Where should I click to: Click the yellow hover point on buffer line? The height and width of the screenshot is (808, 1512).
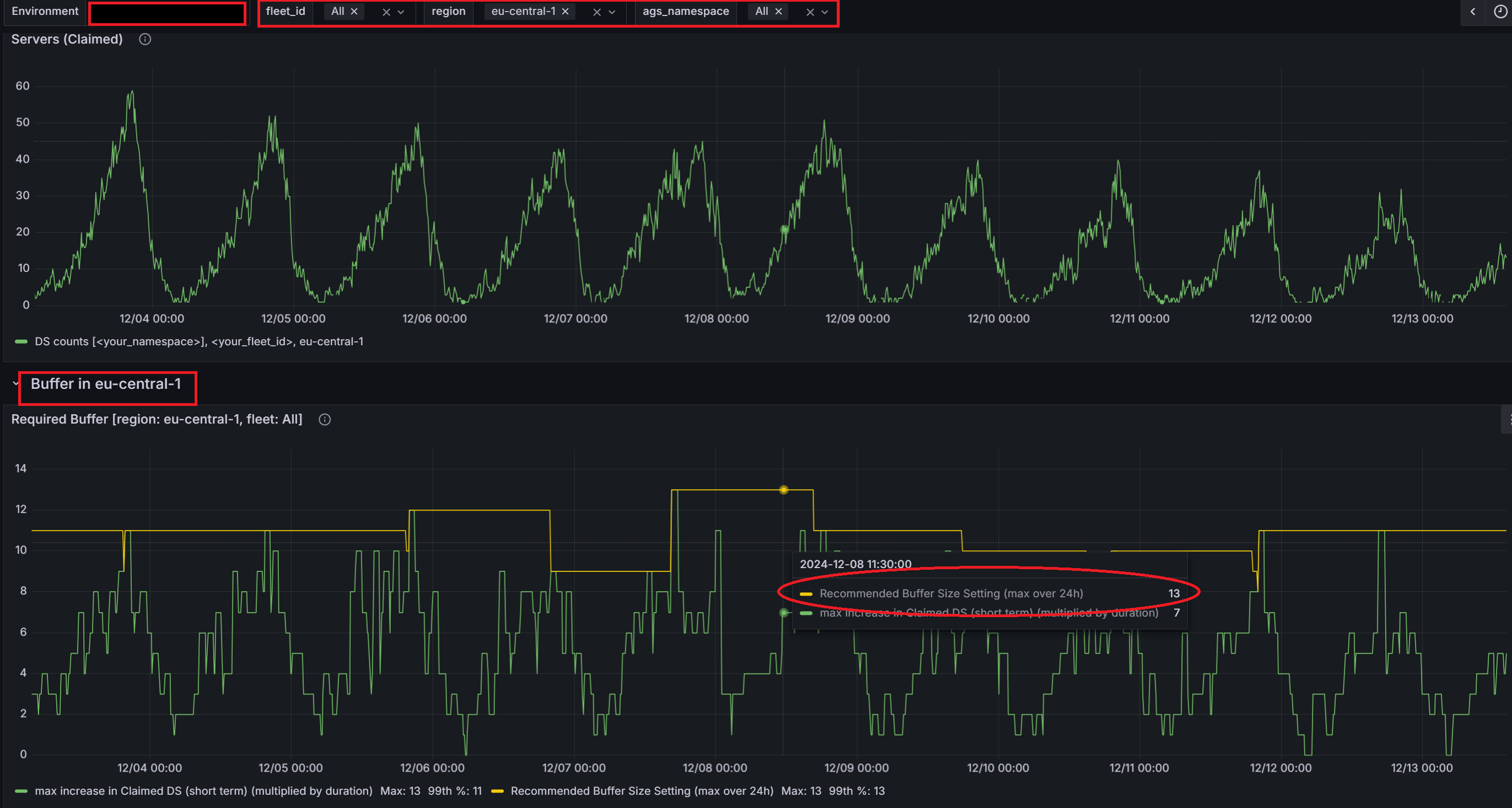(x=784, y=490)
